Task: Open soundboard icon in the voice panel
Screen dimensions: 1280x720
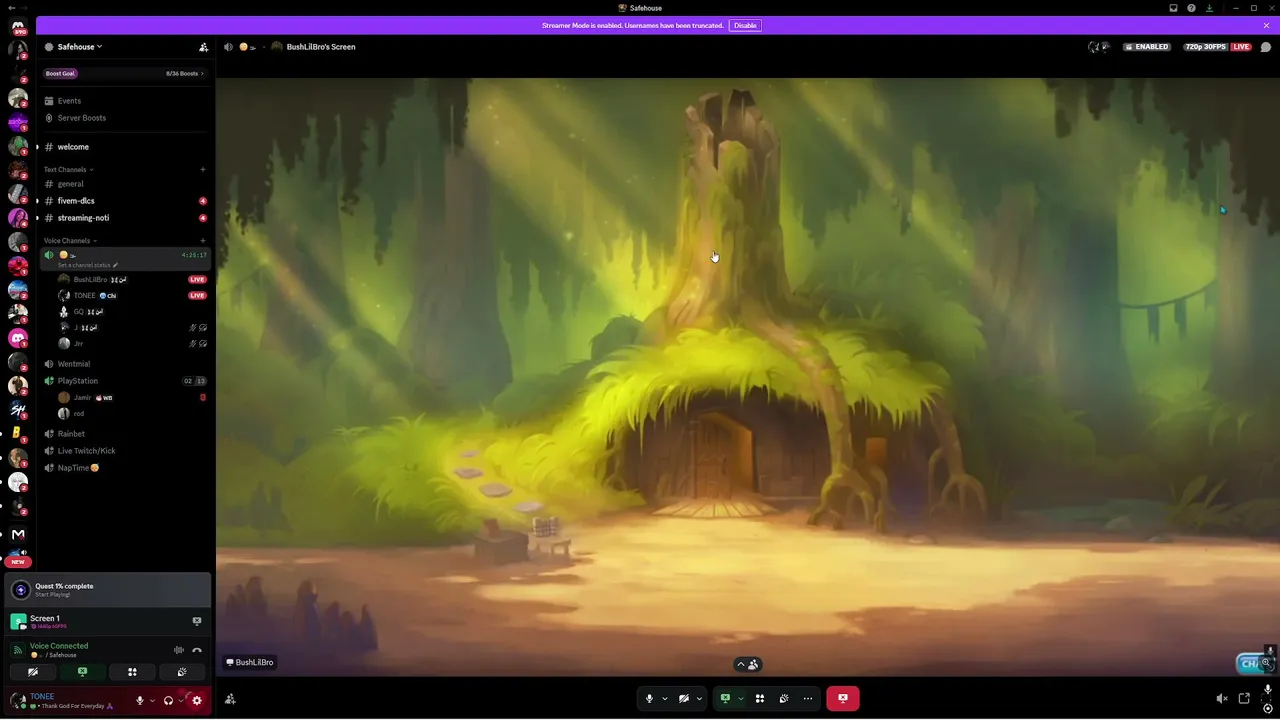Action: coord(182,672)
